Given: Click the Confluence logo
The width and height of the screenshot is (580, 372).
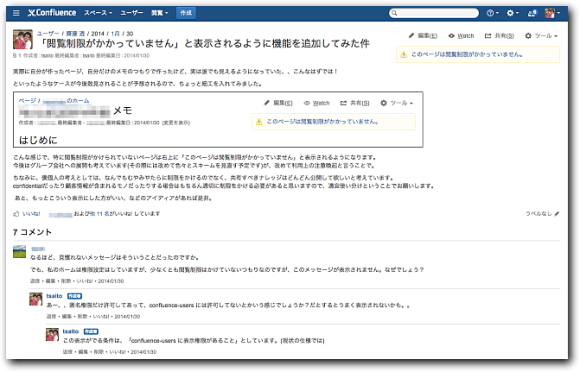Looking at the screenshot, I should click(x=52, y=13).
